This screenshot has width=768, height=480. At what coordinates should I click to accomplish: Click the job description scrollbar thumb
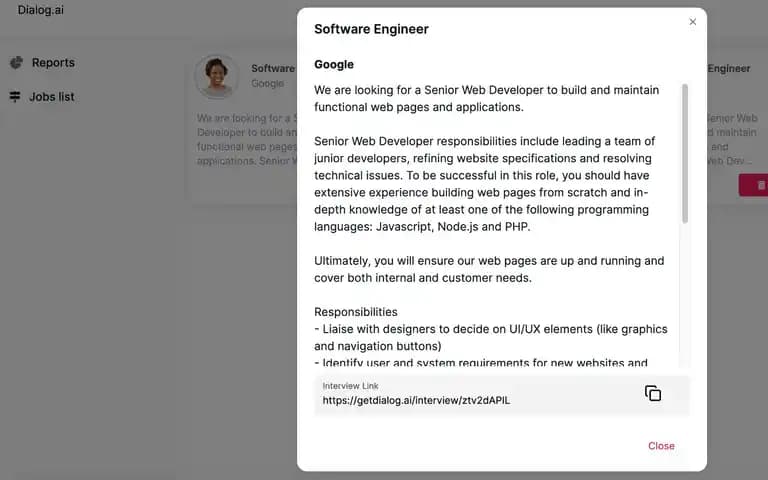[685, 153]
